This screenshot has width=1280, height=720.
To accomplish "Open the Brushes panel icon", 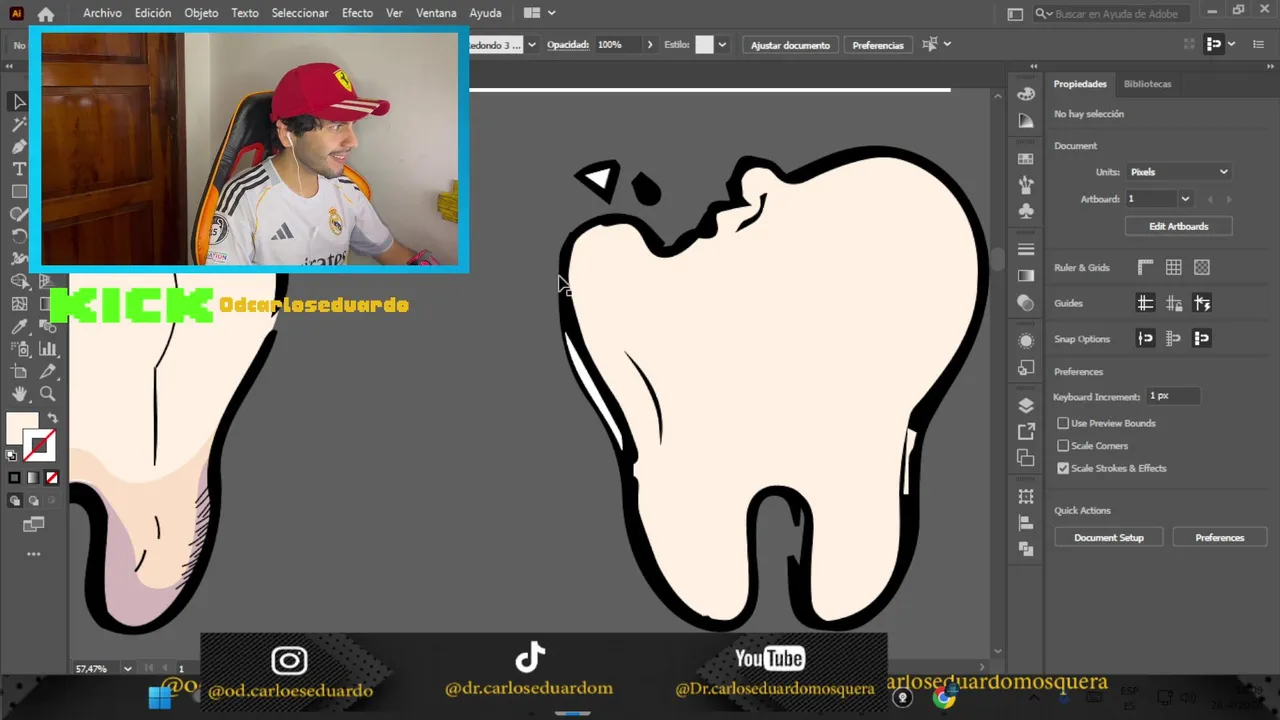I will (1026, 185).
